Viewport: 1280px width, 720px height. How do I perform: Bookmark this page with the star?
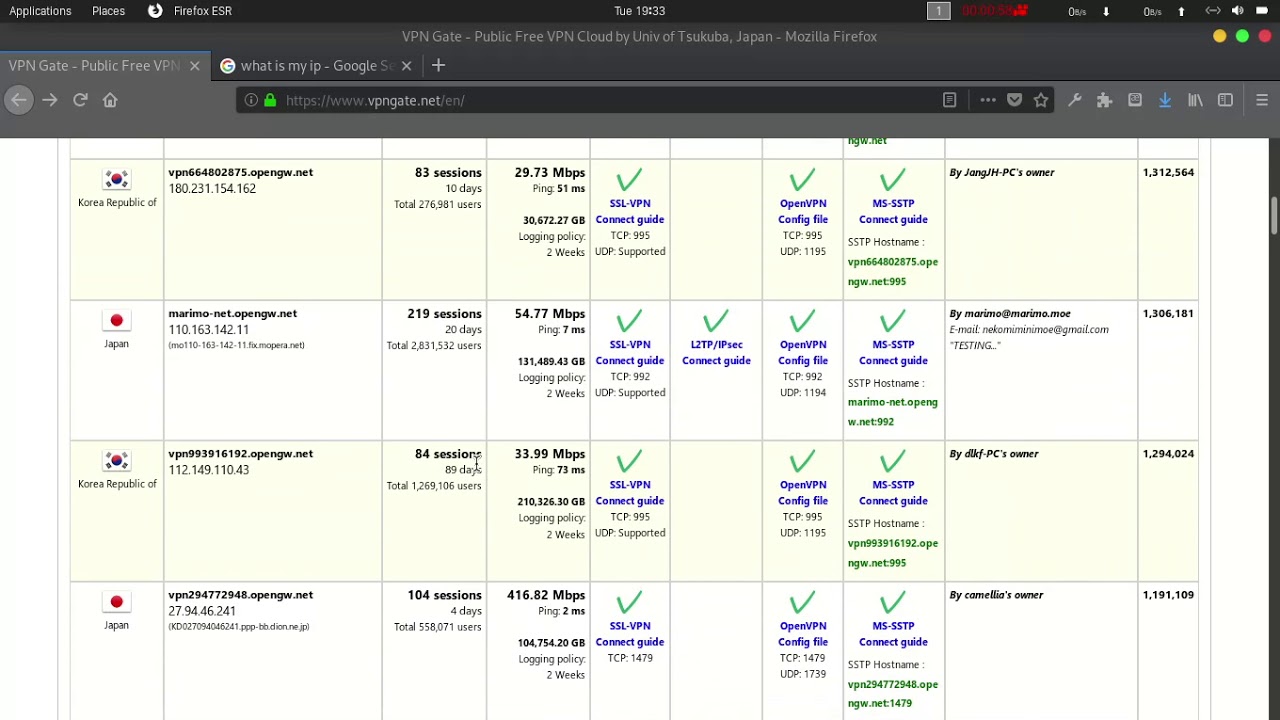(1041, 100)
